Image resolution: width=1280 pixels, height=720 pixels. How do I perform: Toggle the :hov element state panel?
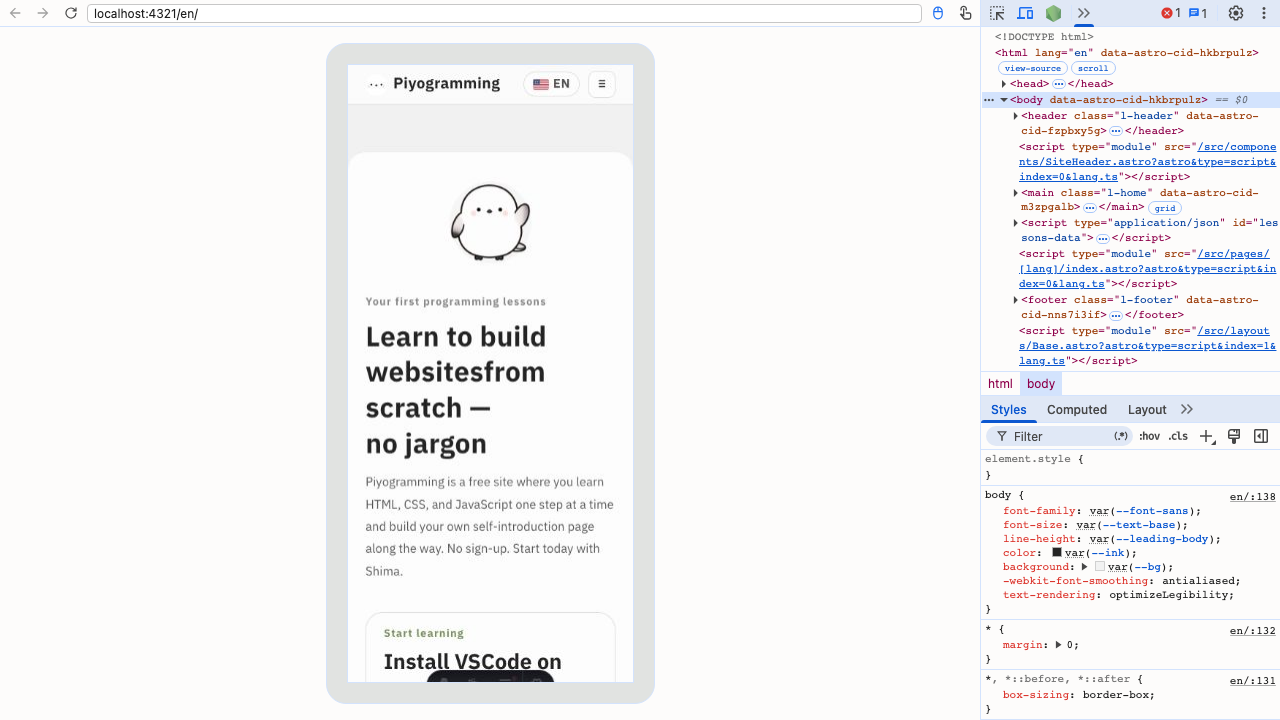pos(1149,437)
